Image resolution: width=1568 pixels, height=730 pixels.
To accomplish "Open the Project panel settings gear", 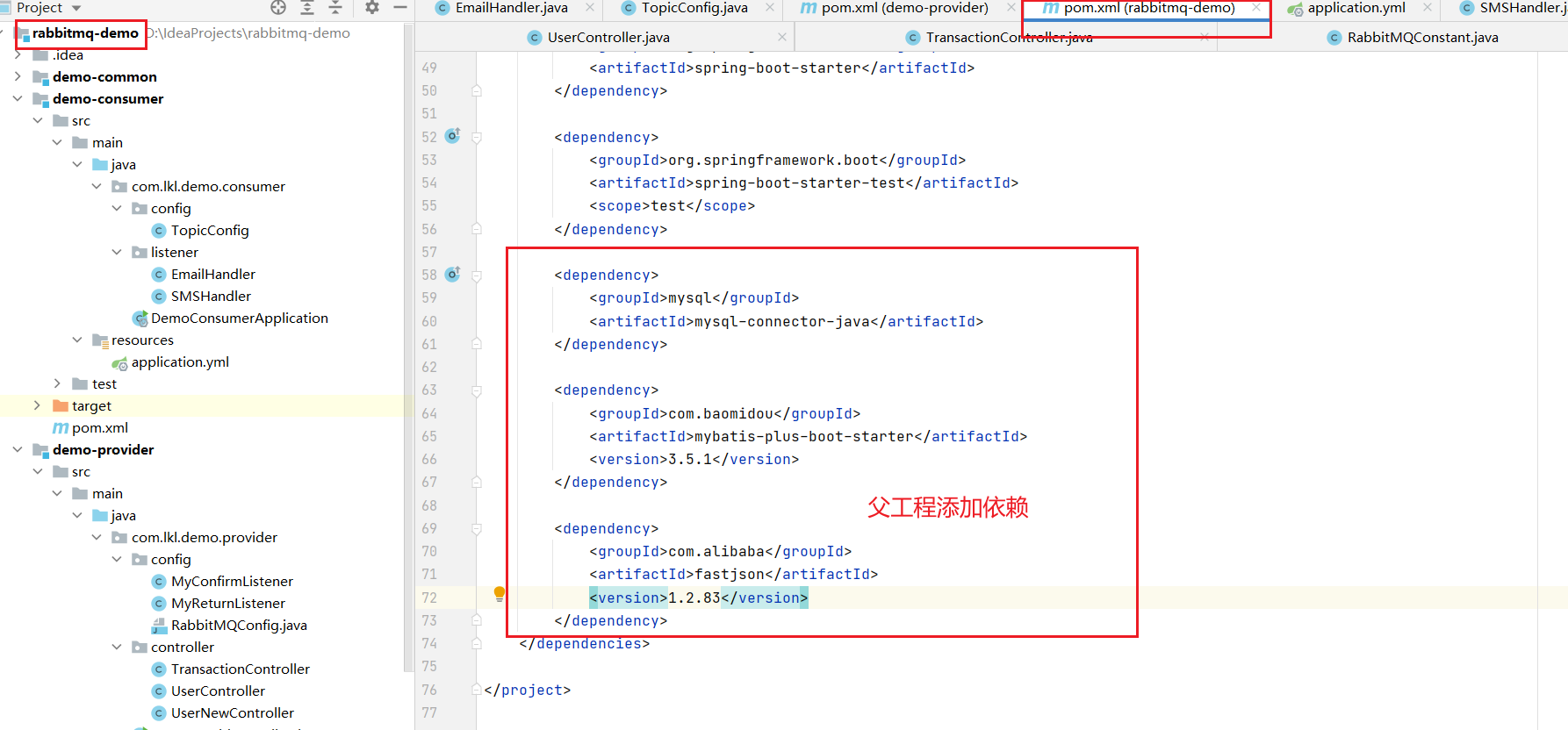I will (372, 8).
